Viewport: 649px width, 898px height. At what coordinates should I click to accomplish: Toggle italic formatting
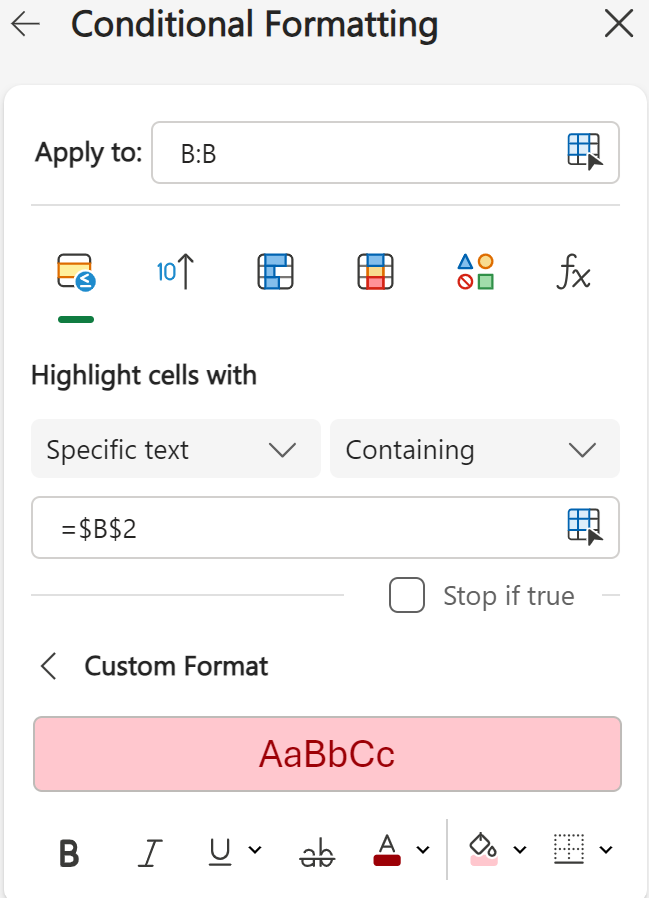pos(150,852)
